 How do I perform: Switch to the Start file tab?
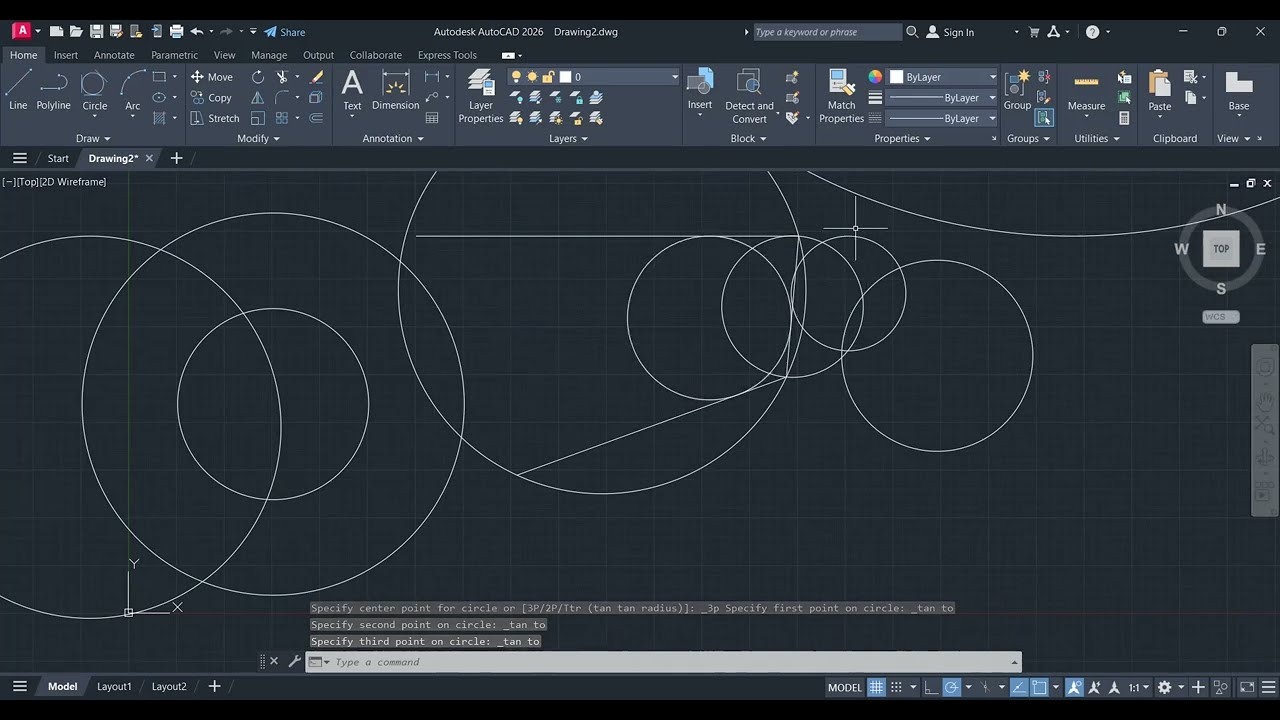coord(58,158)
